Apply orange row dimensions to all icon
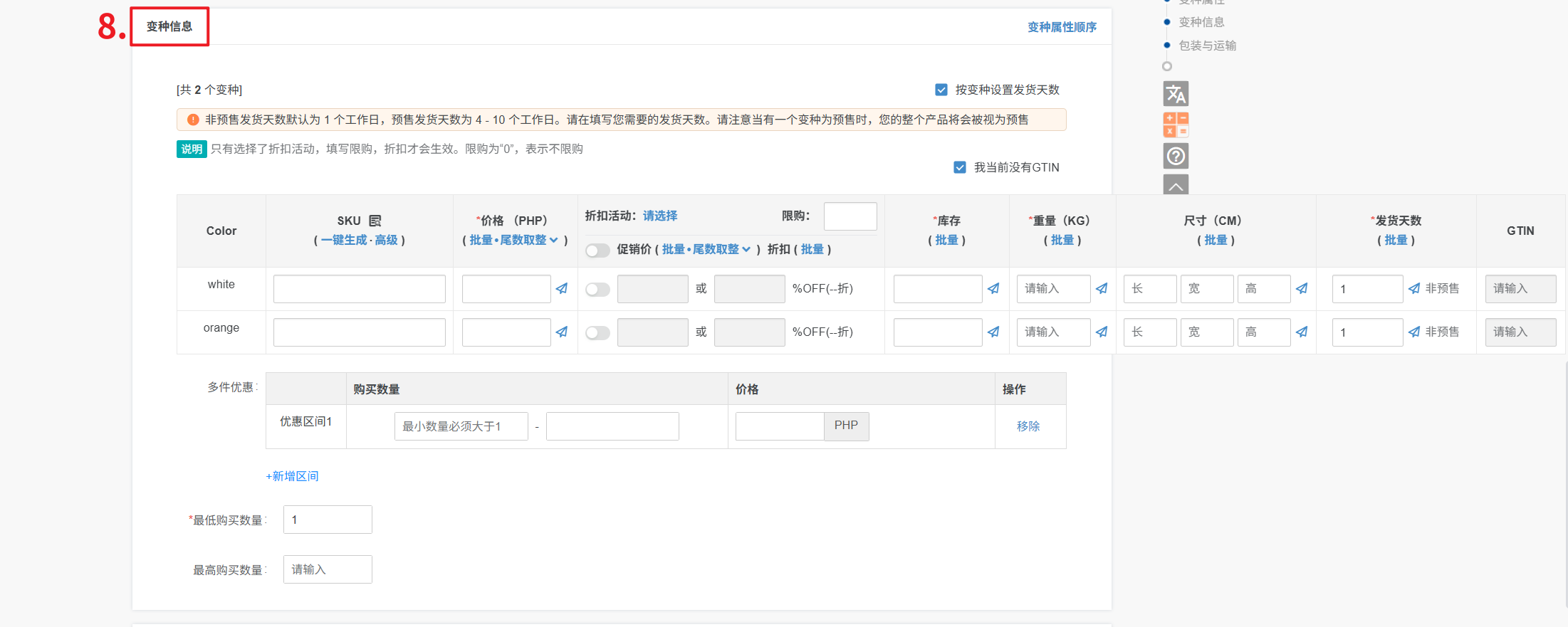Screen dimensions: 1568x627 1302,332
